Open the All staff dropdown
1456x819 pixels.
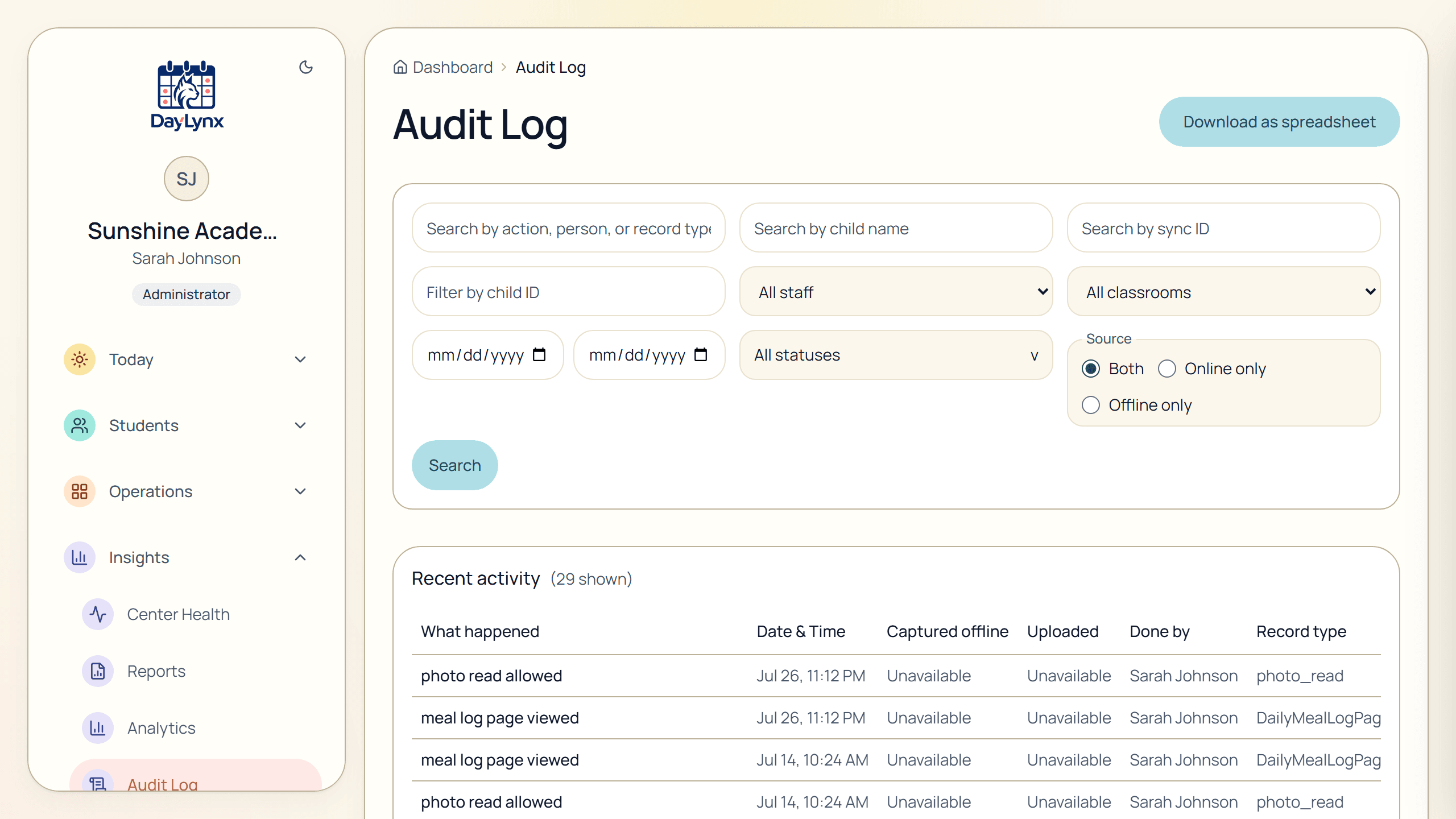[896, 291]
